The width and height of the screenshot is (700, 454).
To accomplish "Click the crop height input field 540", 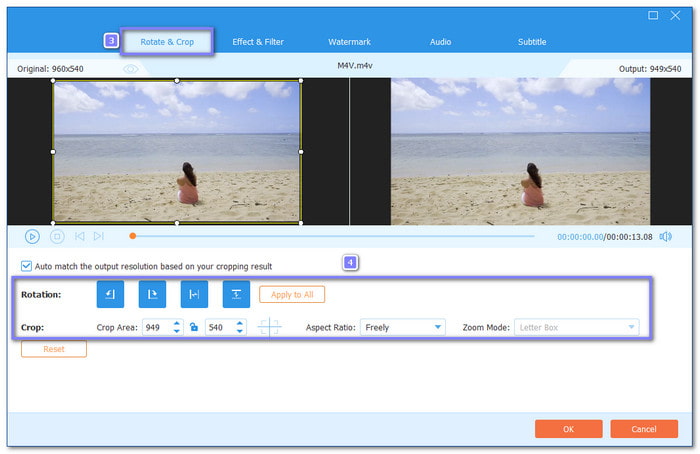I will tap(221, 327).
